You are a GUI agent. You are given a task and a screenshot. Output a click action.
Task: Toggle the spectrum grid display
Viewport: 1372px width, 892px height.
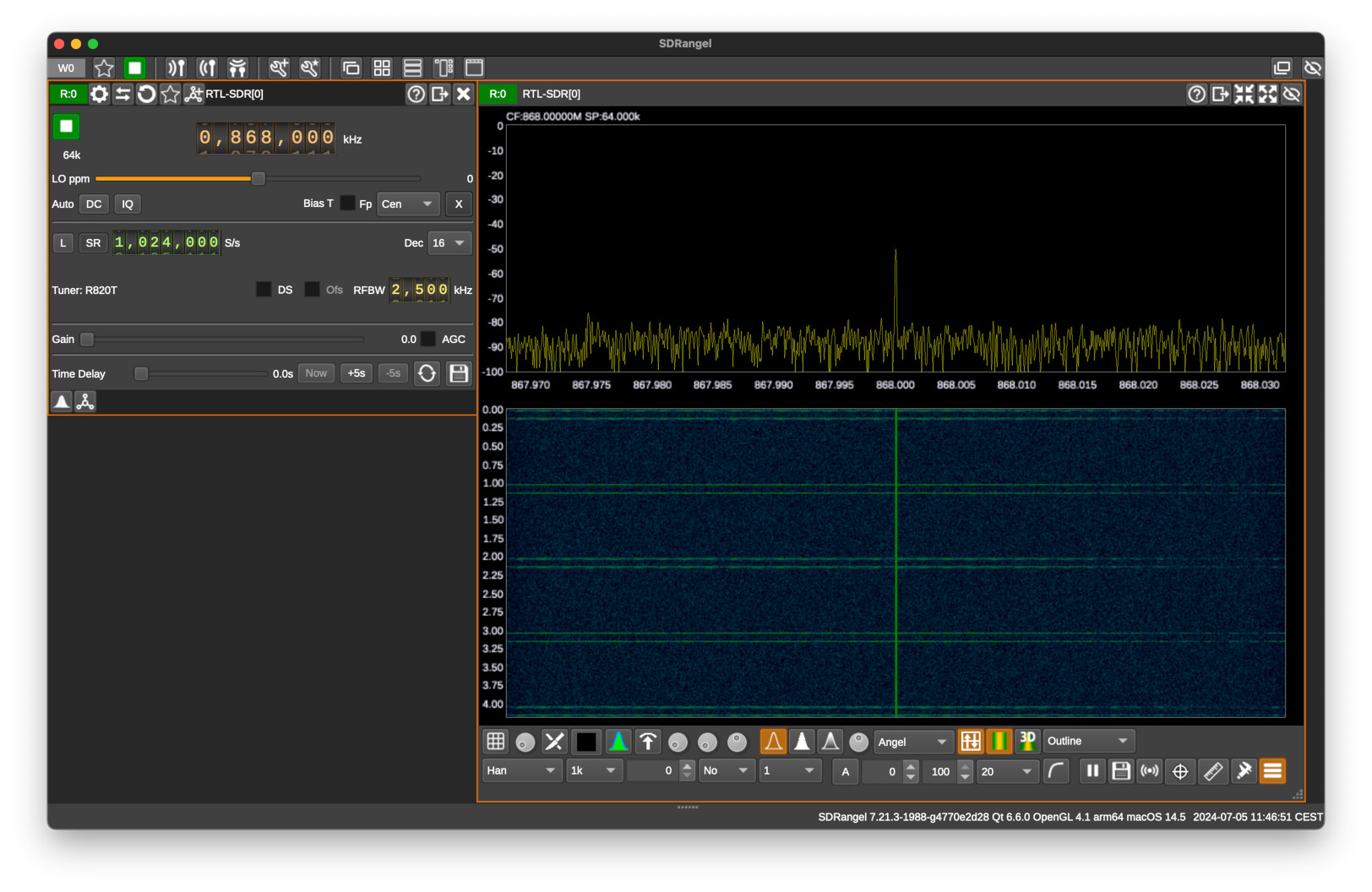(494, 741)
